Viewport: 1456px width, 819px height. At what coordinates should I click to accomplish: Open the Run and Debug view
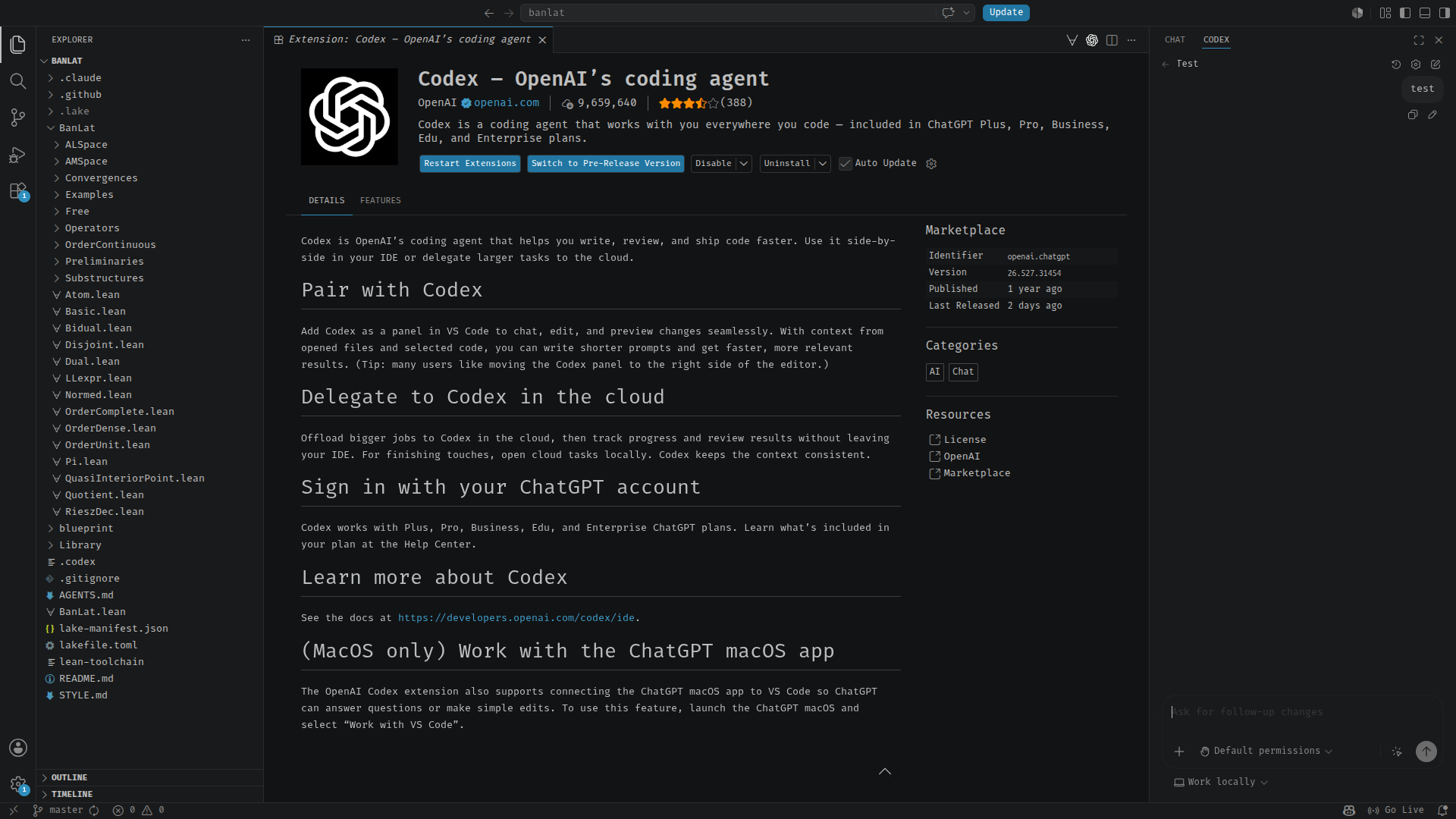pos(18,155)
